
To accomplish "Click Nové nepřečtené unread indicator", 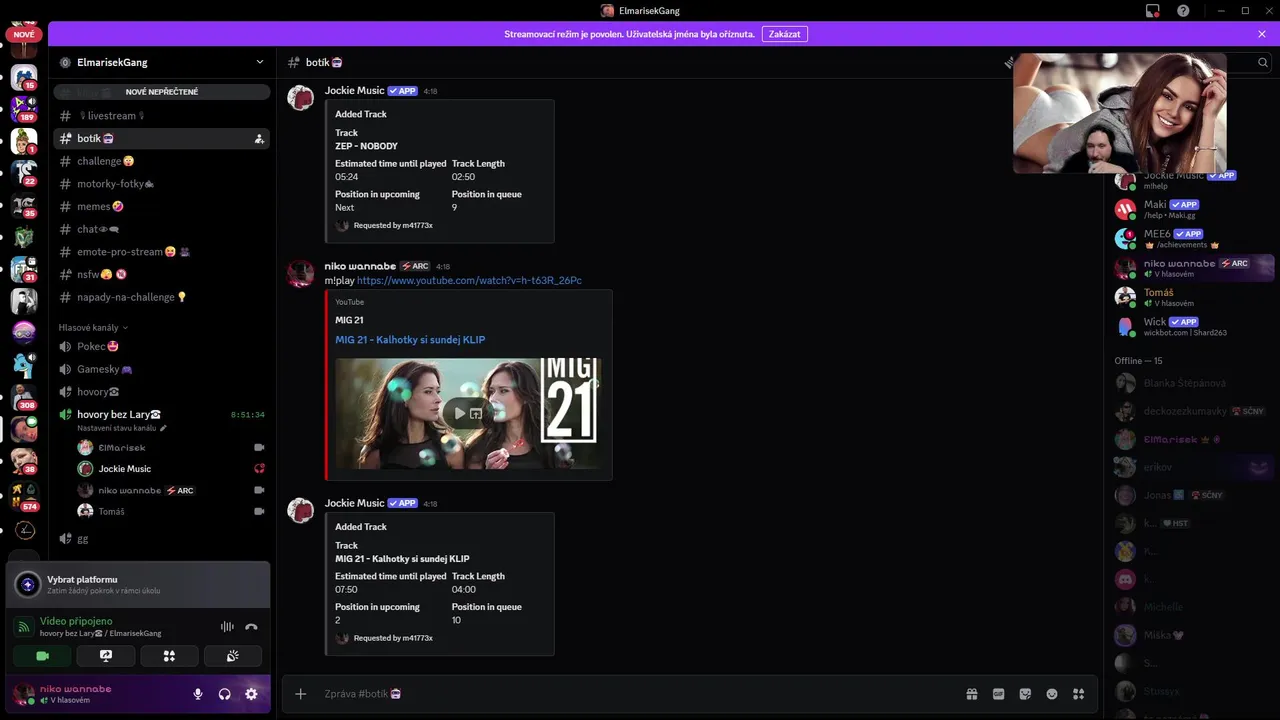I will coord(162,92).
